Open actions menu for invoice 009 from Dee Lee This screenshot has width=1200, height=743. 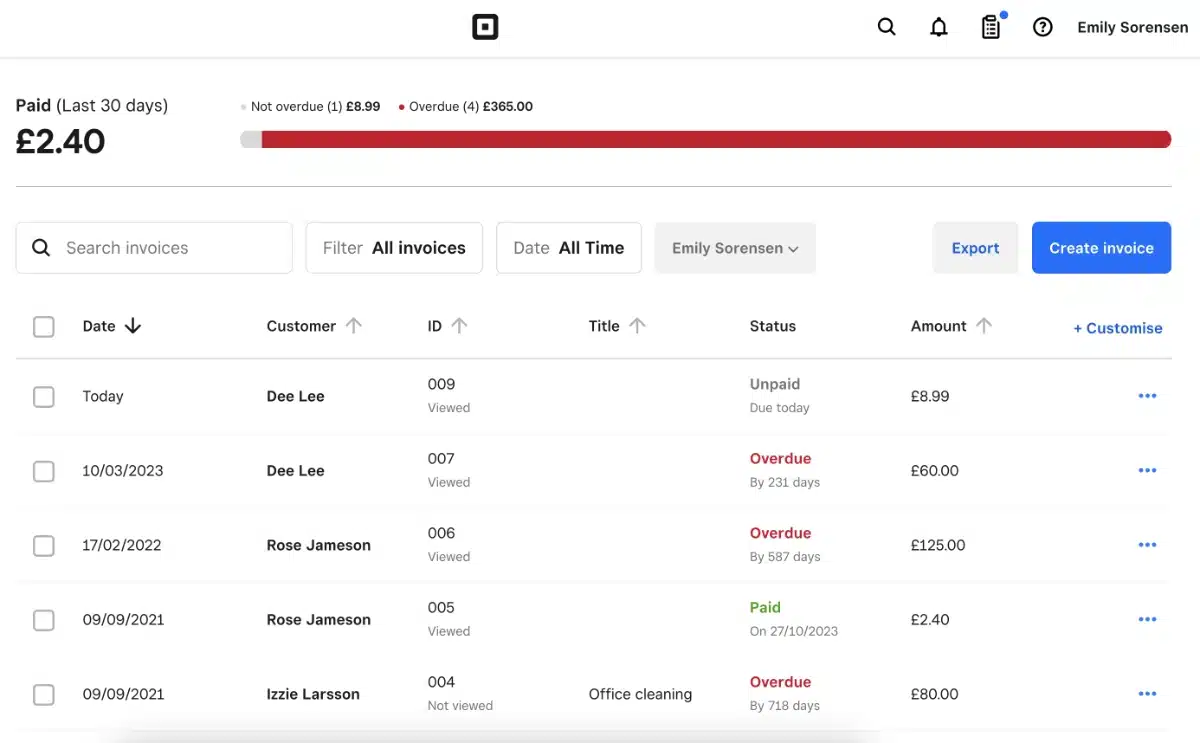[1147, 395]
